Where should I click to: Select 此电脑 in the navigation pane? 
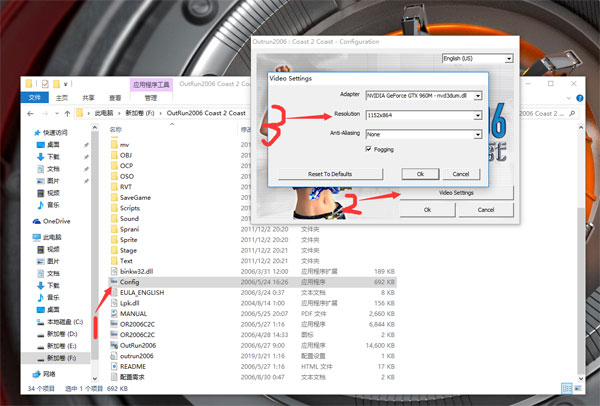pyautogui.click(x=52, y=237)
